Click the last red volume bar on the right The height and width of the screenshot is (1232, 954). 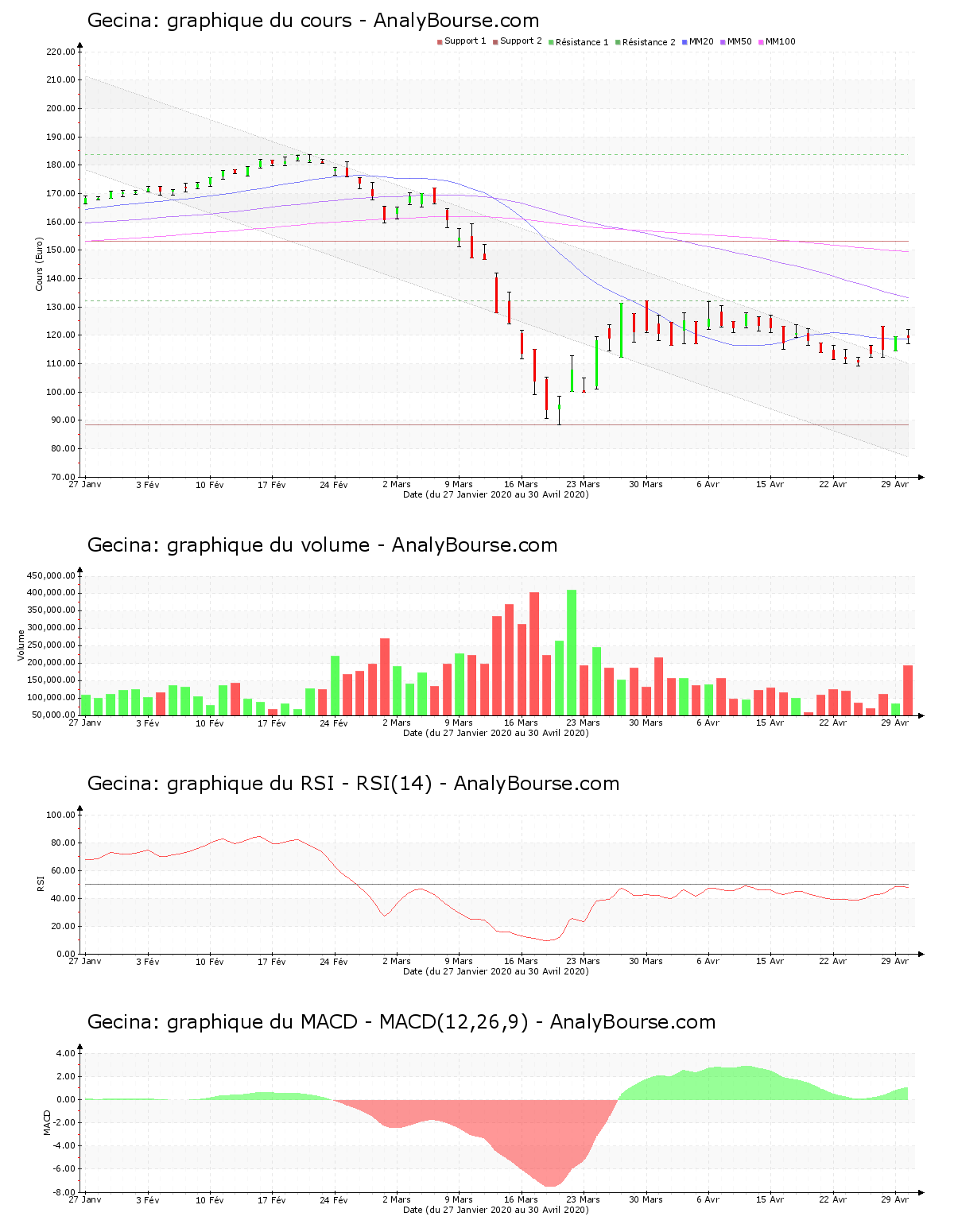pos(908,690)
